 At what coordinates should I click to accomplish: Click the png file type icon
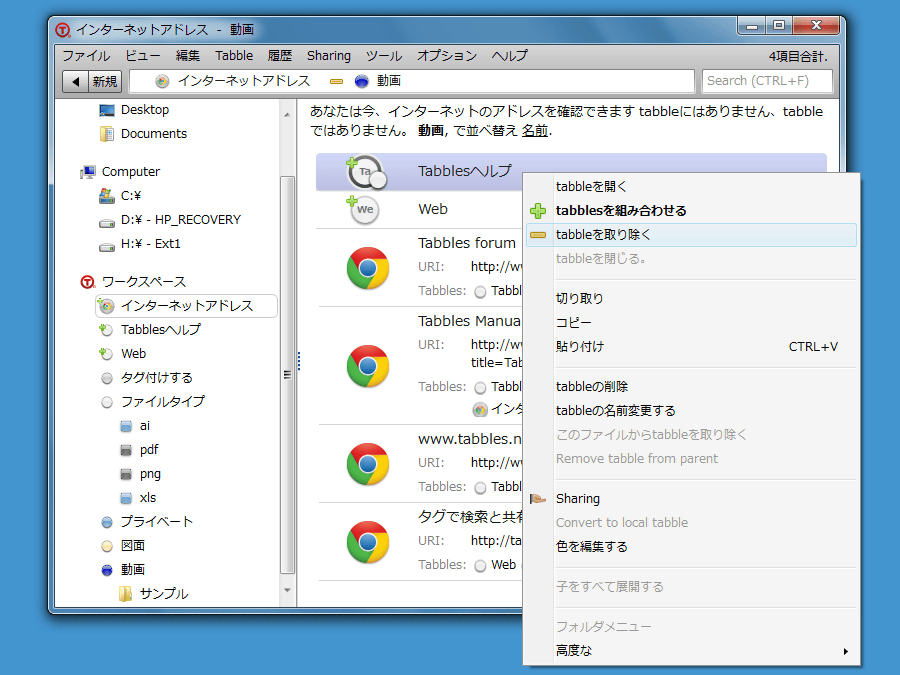coord(126,474)
